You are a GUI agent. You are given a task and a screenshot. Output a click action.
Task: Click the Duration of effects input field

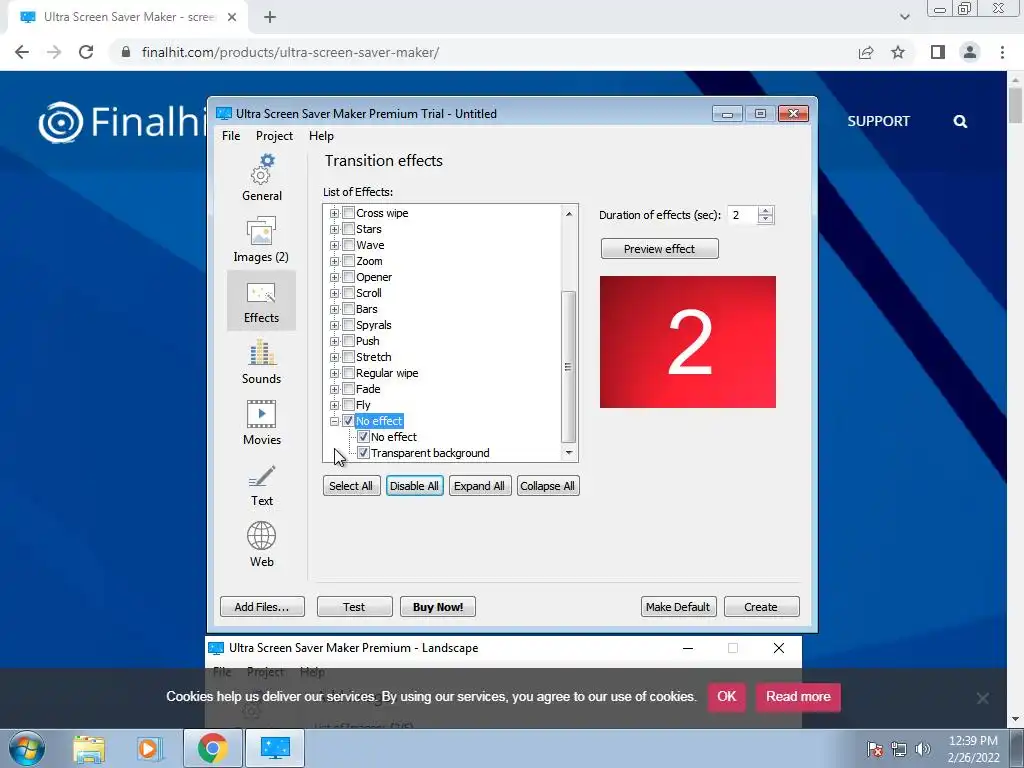[x=743, y=215]
